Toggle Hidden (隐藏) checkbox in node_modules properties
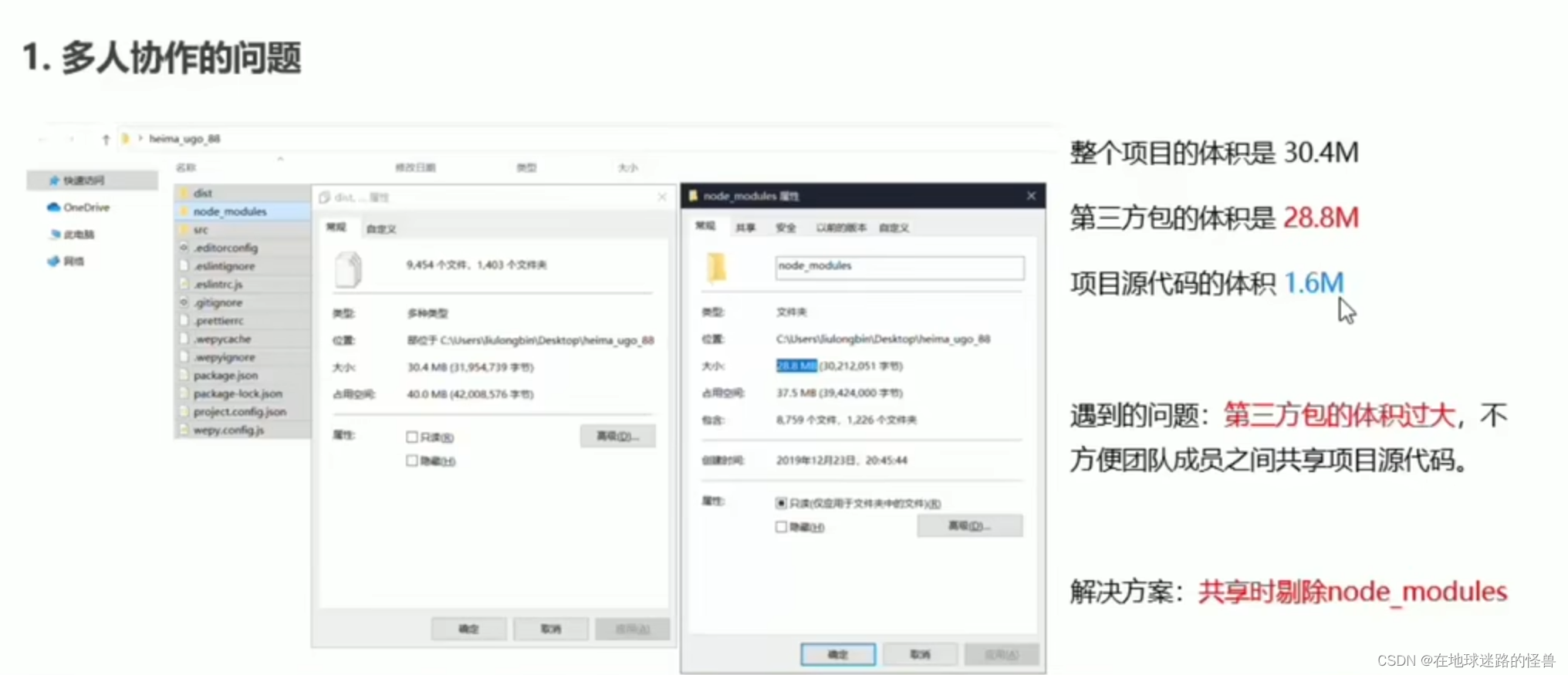 click(781, 527)
